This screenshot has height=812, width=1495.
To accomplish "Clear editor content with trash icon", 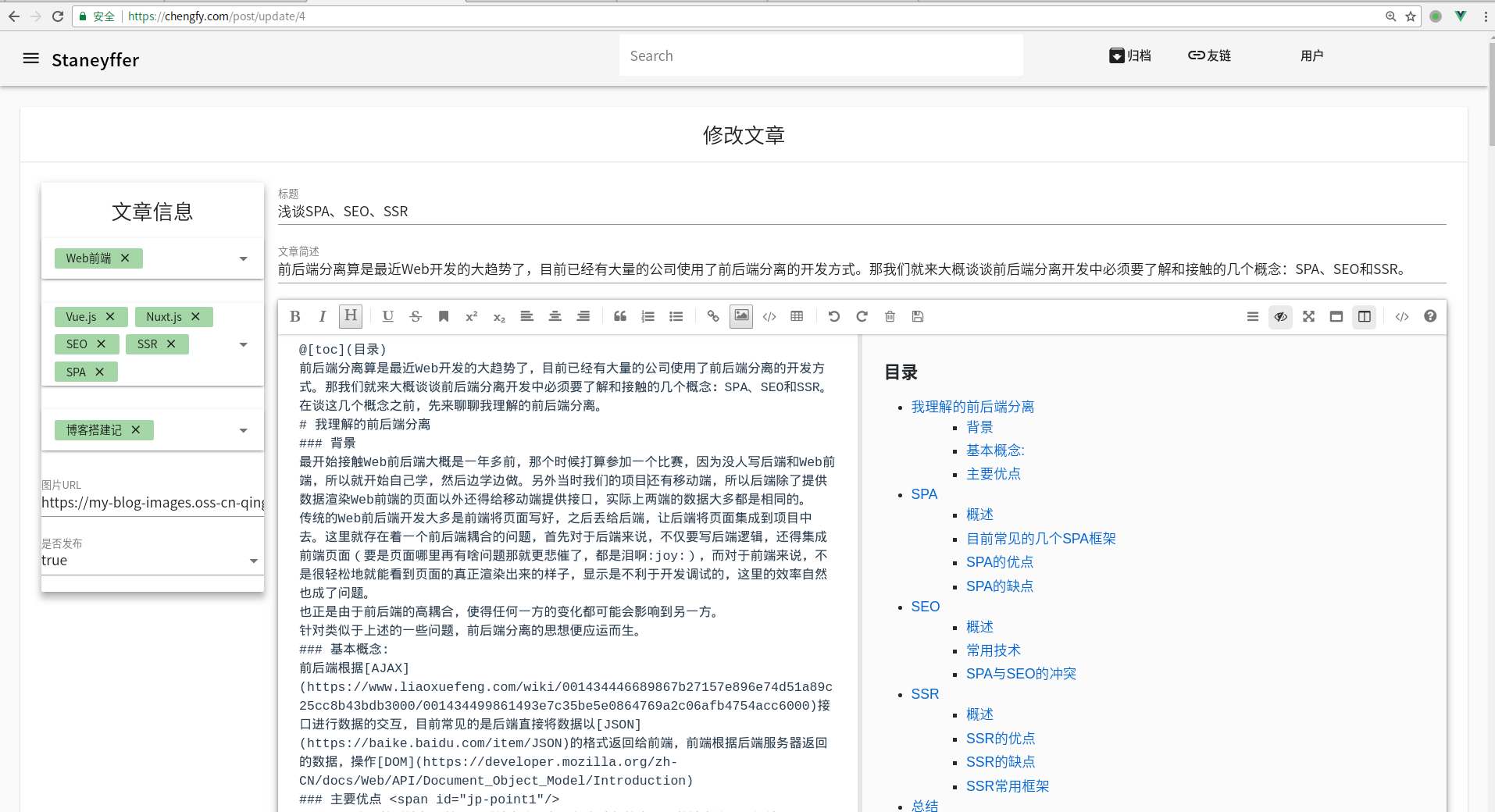I will [890, 316].
